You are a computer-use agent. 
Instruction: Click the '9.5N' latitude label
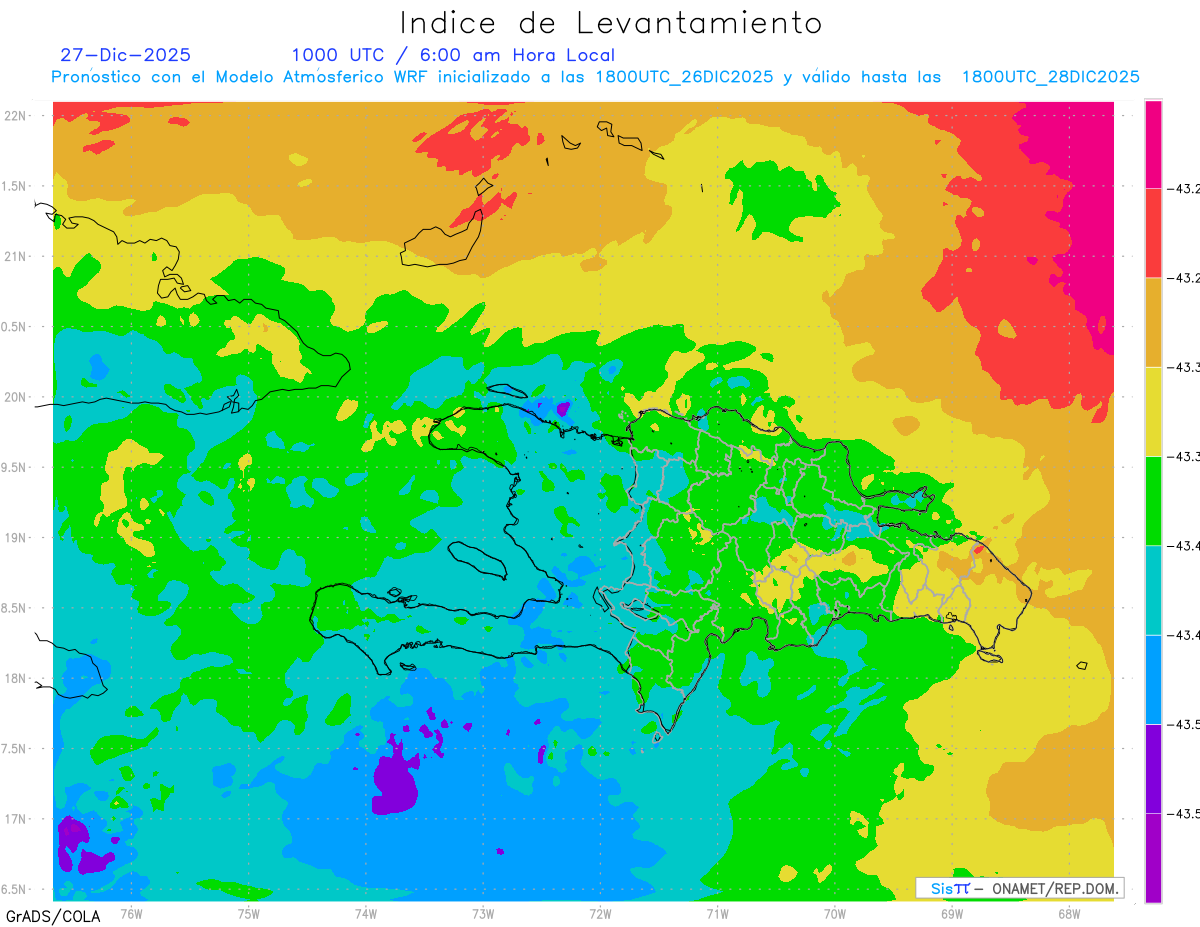15,467
